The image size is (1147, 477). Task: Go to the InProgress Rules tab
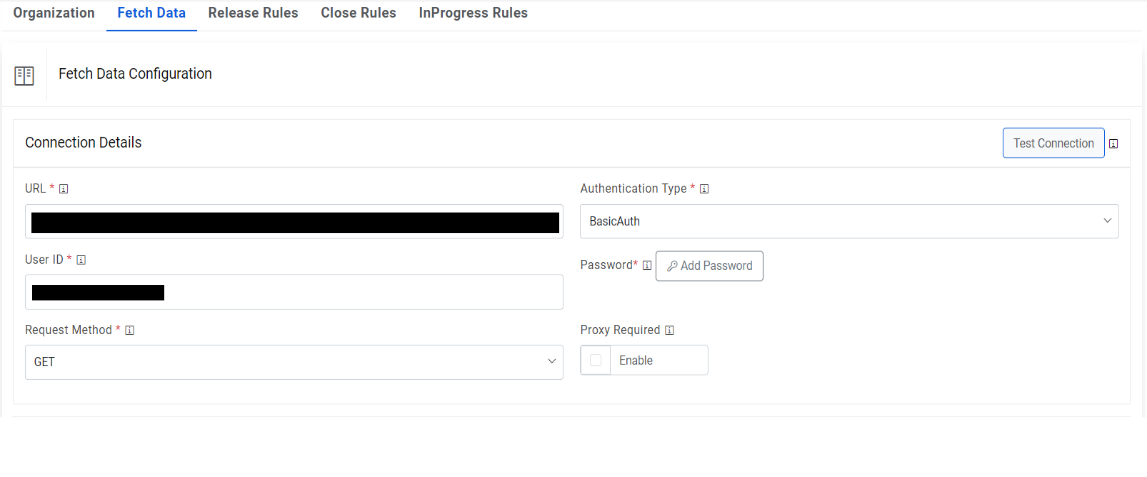[473, 14]
